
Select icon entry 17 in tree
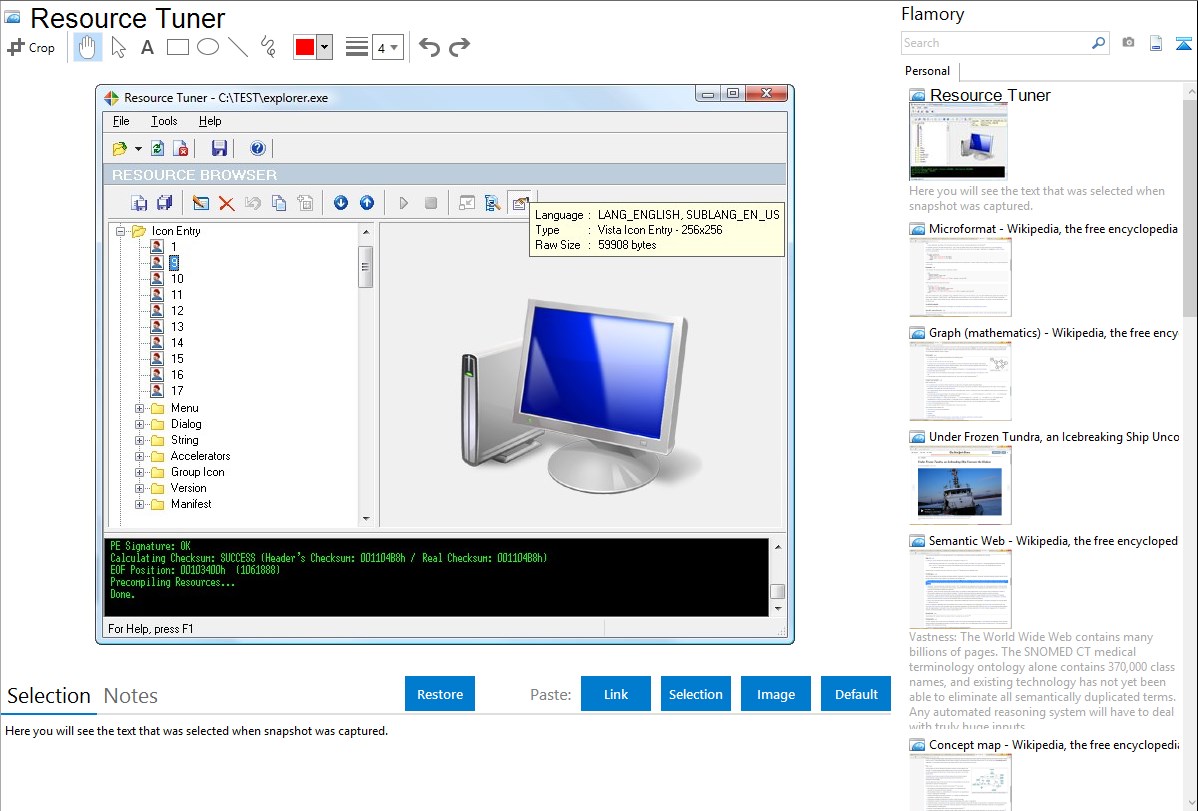point(176,391)
